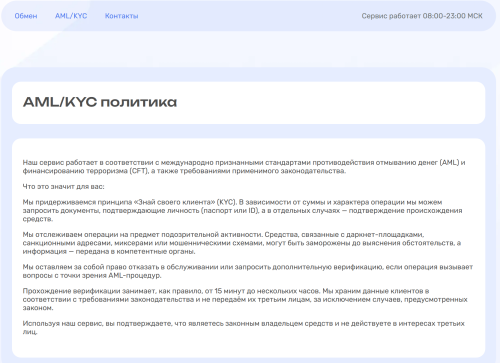The image size is (500, 363).
Task: Select paragraph starting Используя наш сервис
Action: pos(243,327)
